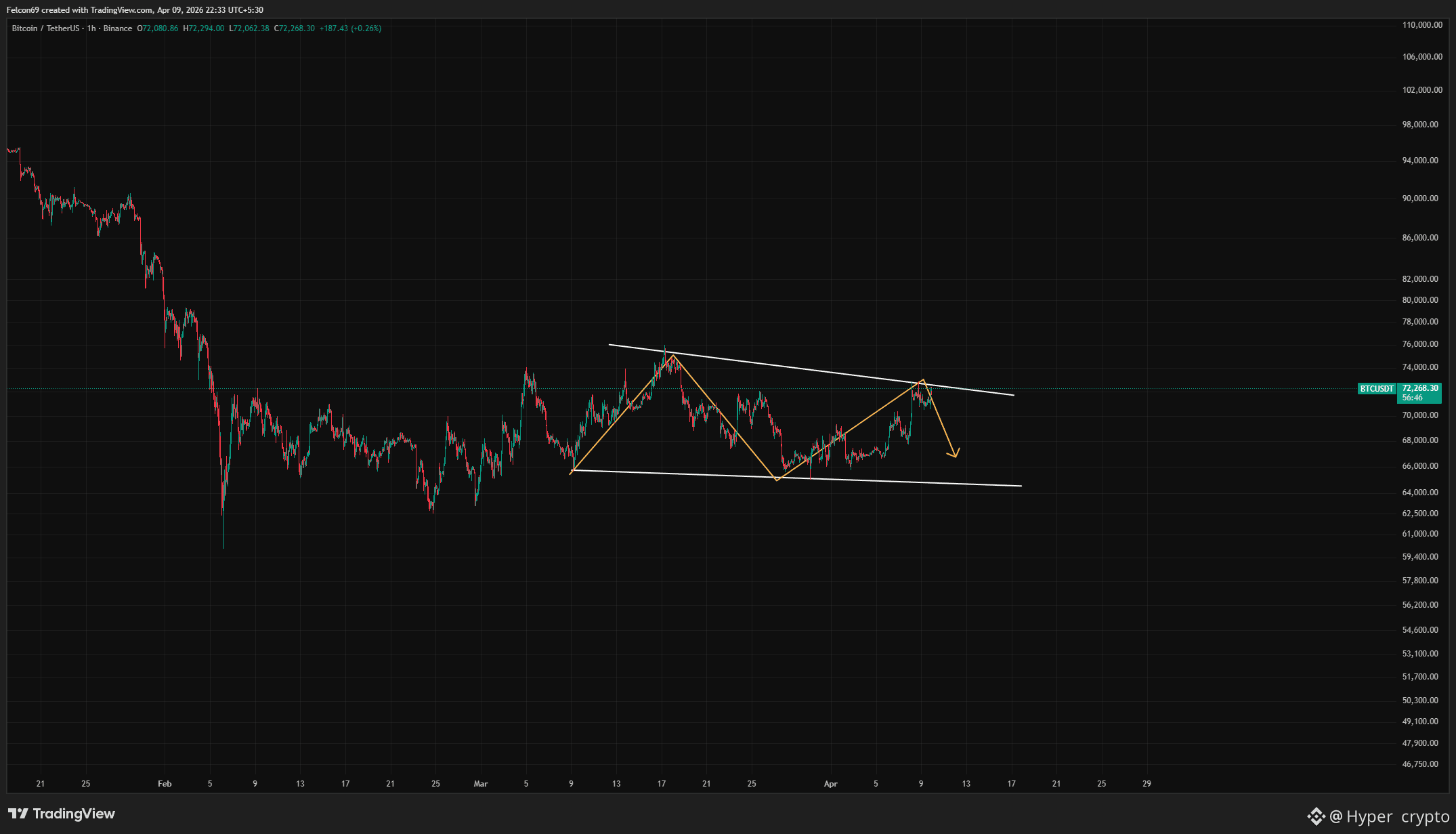The width and height of the screenshot is (1456, 834).
Task: Click the "78,000.00" price axis label
Action: click(x=1420, y=322)
